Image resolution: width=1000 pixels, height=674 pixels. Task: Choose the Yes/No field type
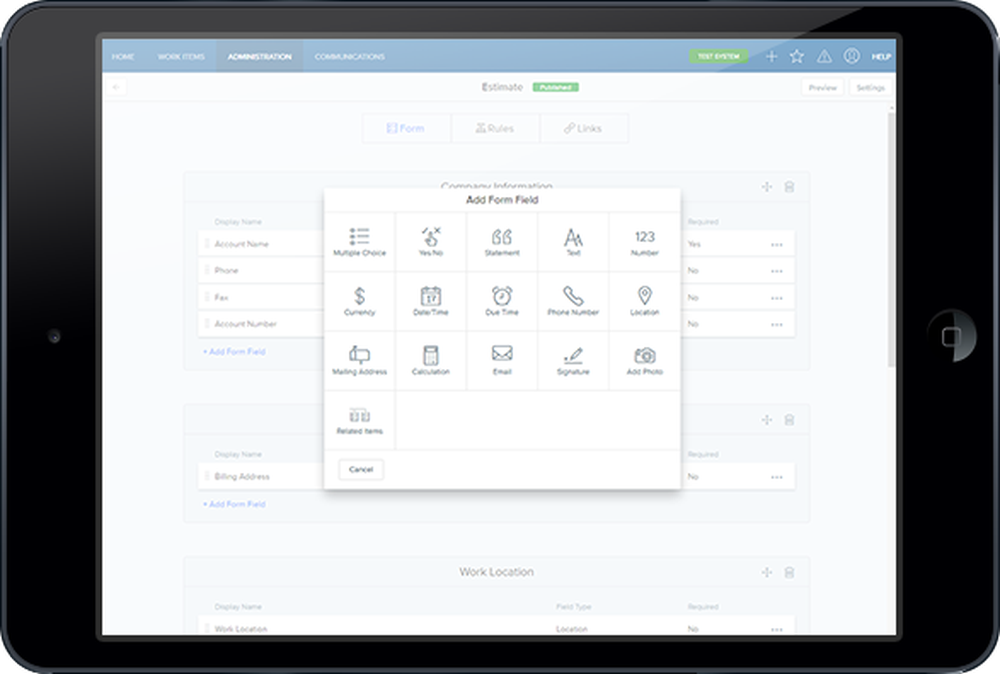pos(431,242)
